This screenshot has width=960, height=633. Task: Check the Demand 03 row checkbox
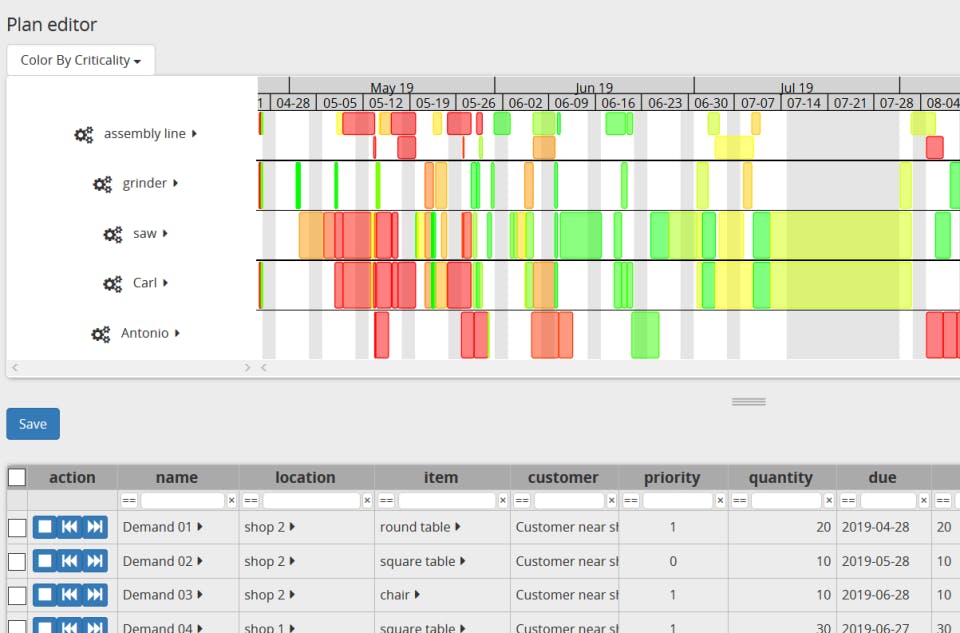point(17,595)
